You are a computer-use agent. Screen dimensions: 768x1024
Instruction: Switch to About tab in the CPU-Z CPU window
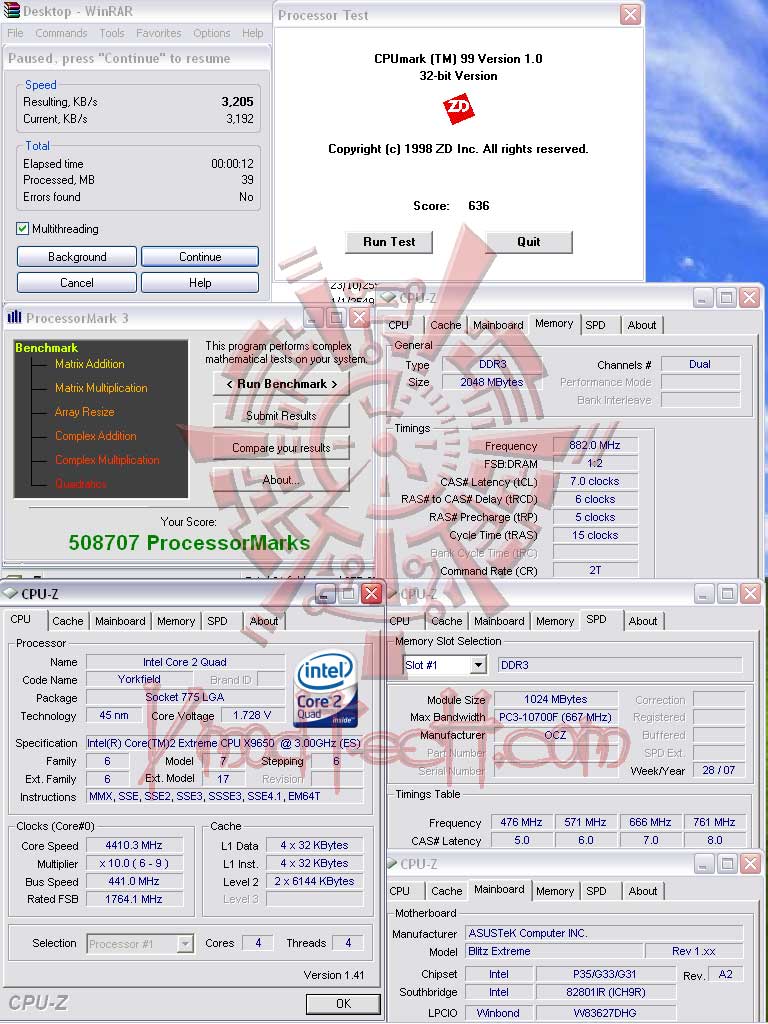pos(264,621)
